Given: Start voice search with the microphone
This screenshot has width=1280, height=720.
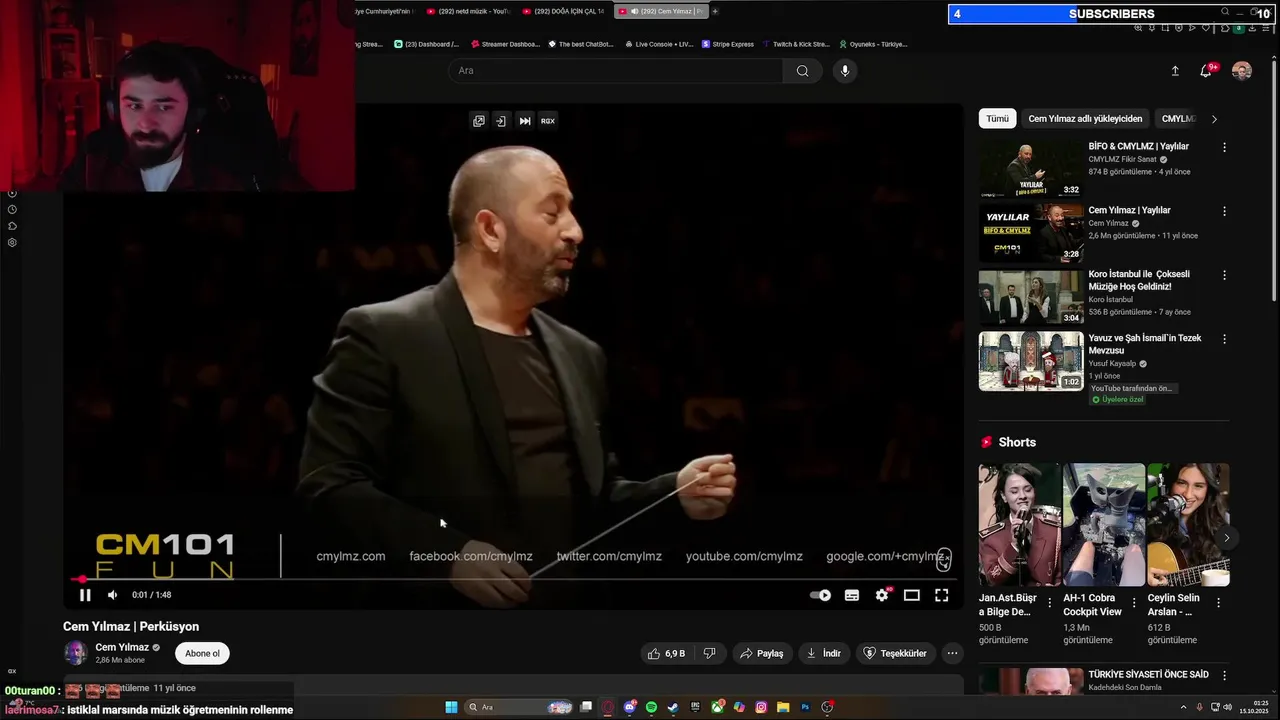Looking at the screenshot, I should pos(845,71).
